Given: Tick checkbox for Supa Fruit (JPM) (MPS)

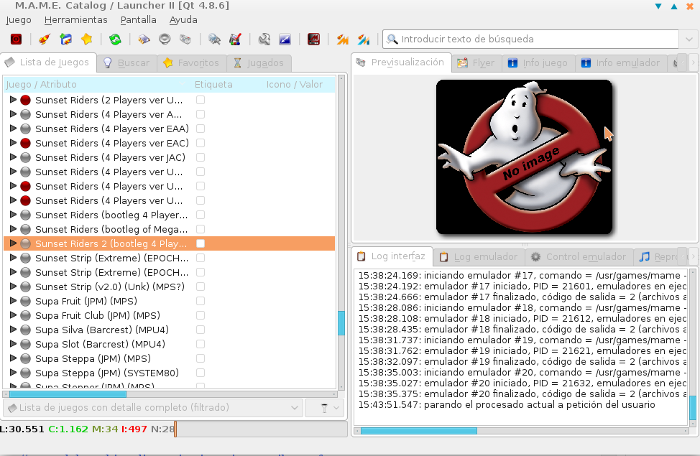Looking at the screenshot, I should point(200,301).
